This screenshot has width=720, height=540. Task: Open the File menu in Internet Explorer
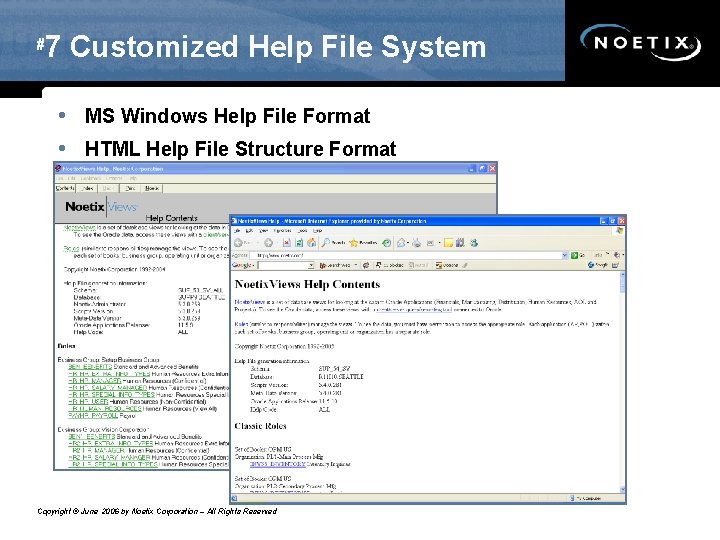[237, 231]
